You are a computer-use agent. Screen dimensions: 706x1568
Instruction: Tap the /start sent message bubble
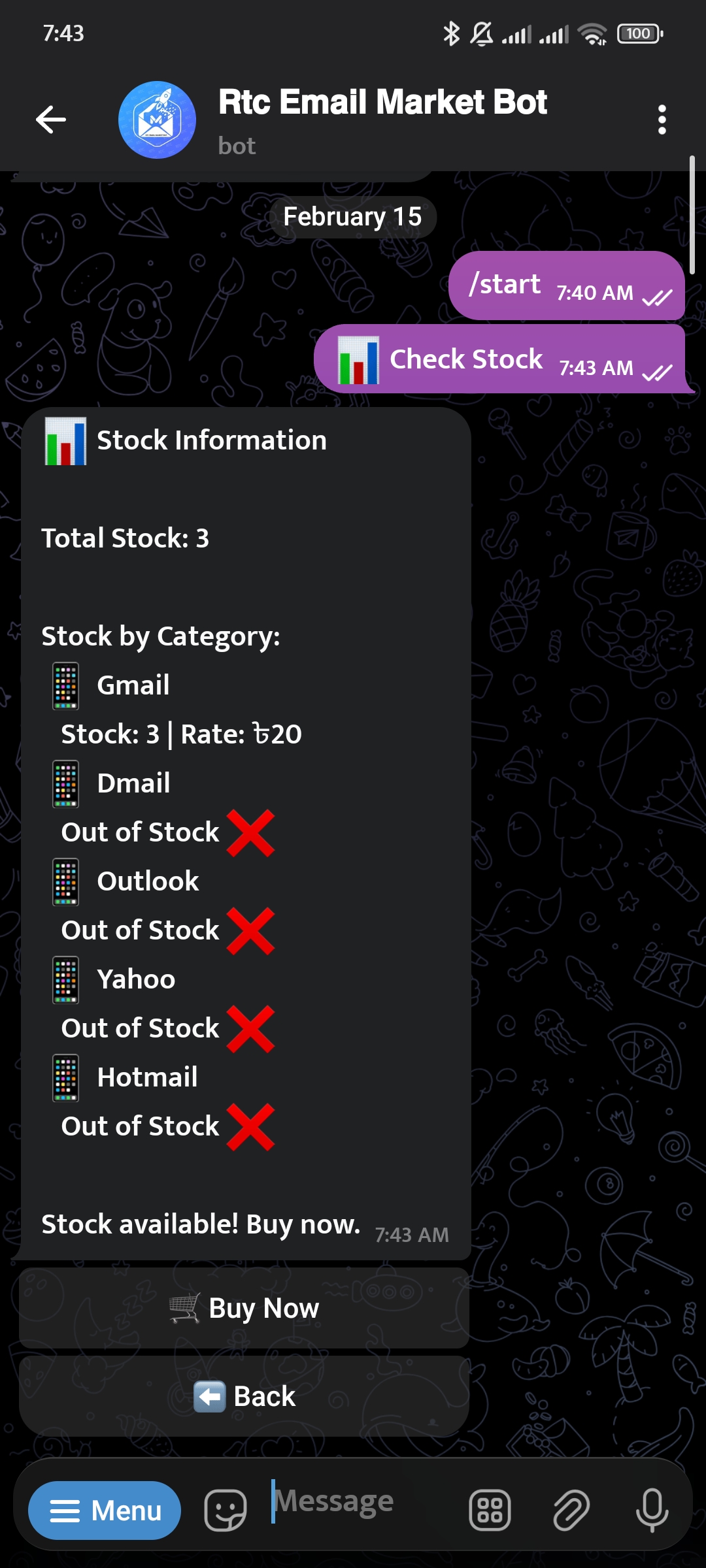point(566,286)
